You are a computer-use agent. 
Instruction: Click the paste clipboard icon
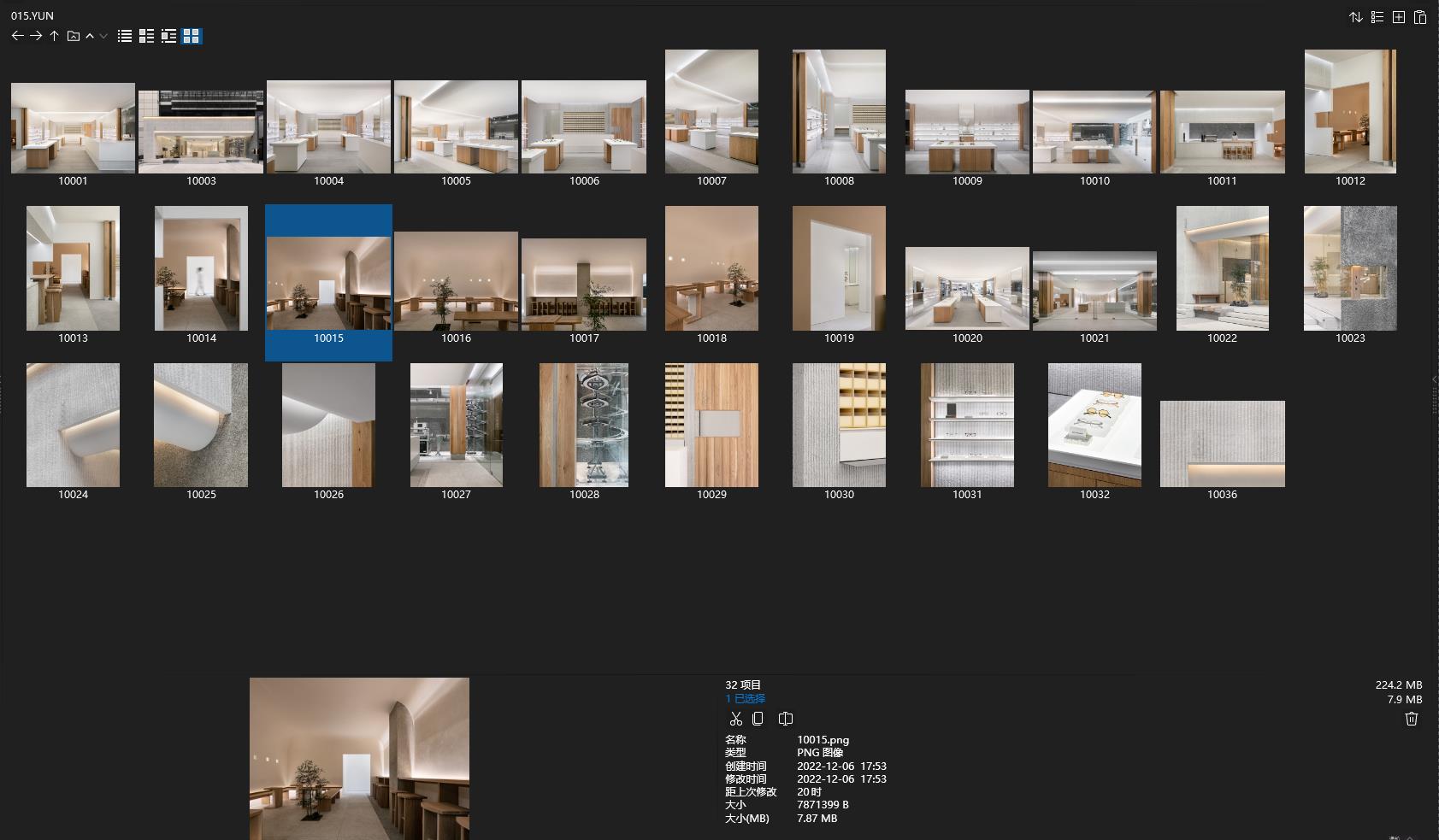[x=1420, y=17]
